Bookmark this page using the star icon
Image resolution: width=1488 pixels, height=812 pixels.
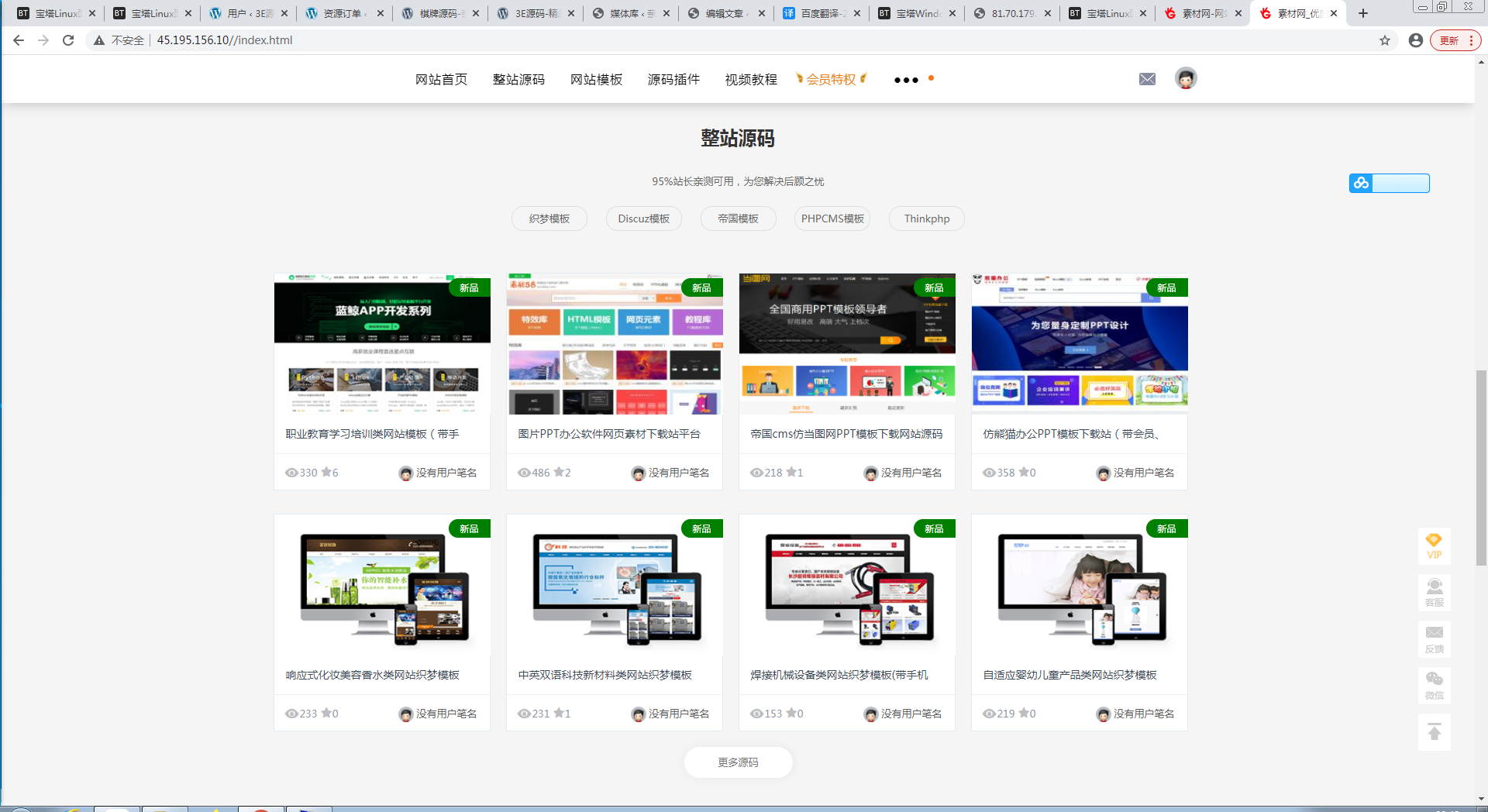pos(1385,40)
